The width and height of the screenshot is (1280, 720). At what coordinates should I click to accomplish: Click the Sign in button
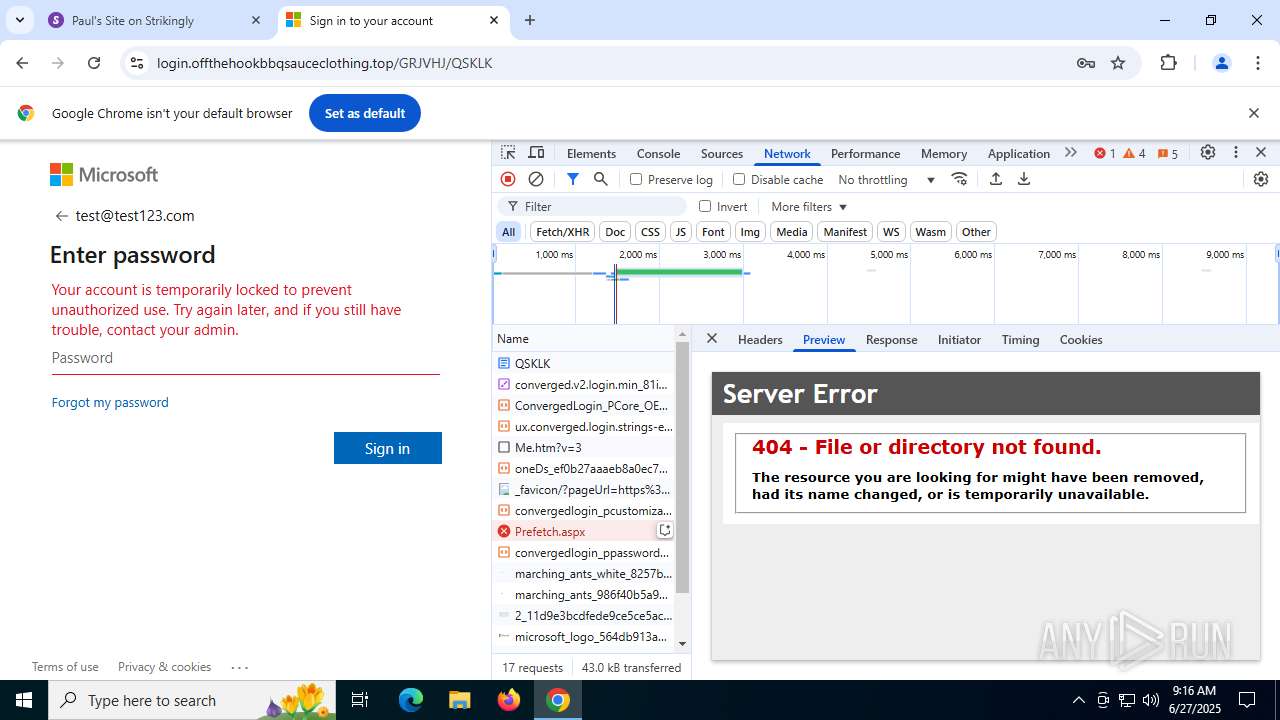click(x=388, y=448)
